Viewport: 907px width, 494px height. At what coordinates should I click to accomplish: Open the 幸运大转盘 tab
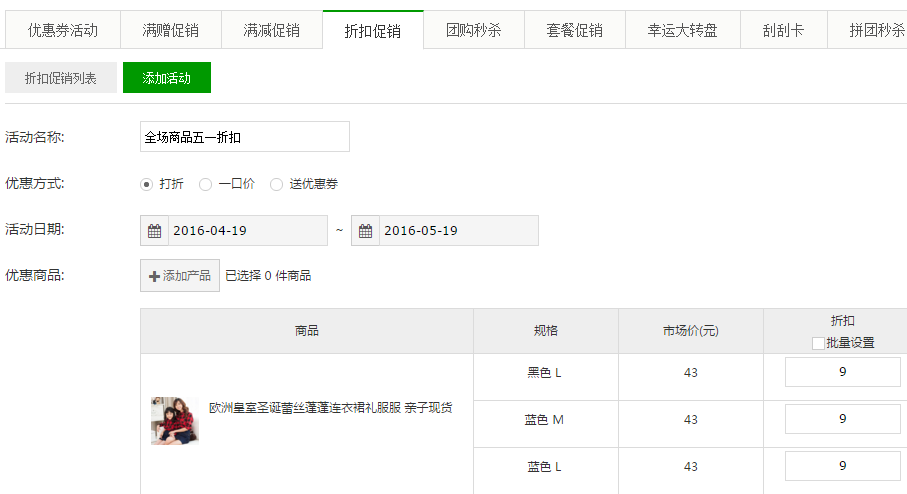point(684,30)
